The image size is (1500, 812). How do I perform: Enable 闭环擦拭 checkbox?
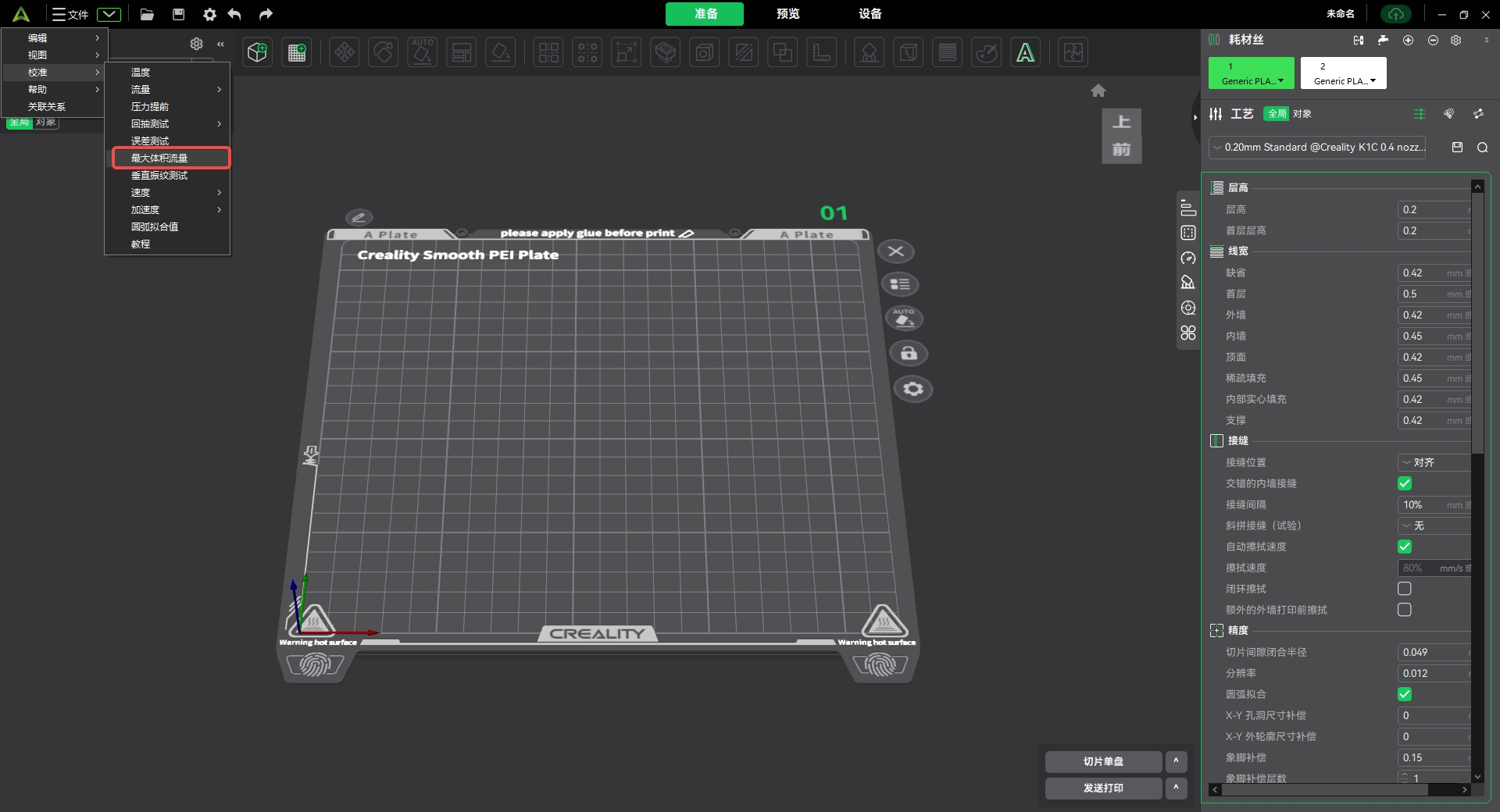point(1404,589)
